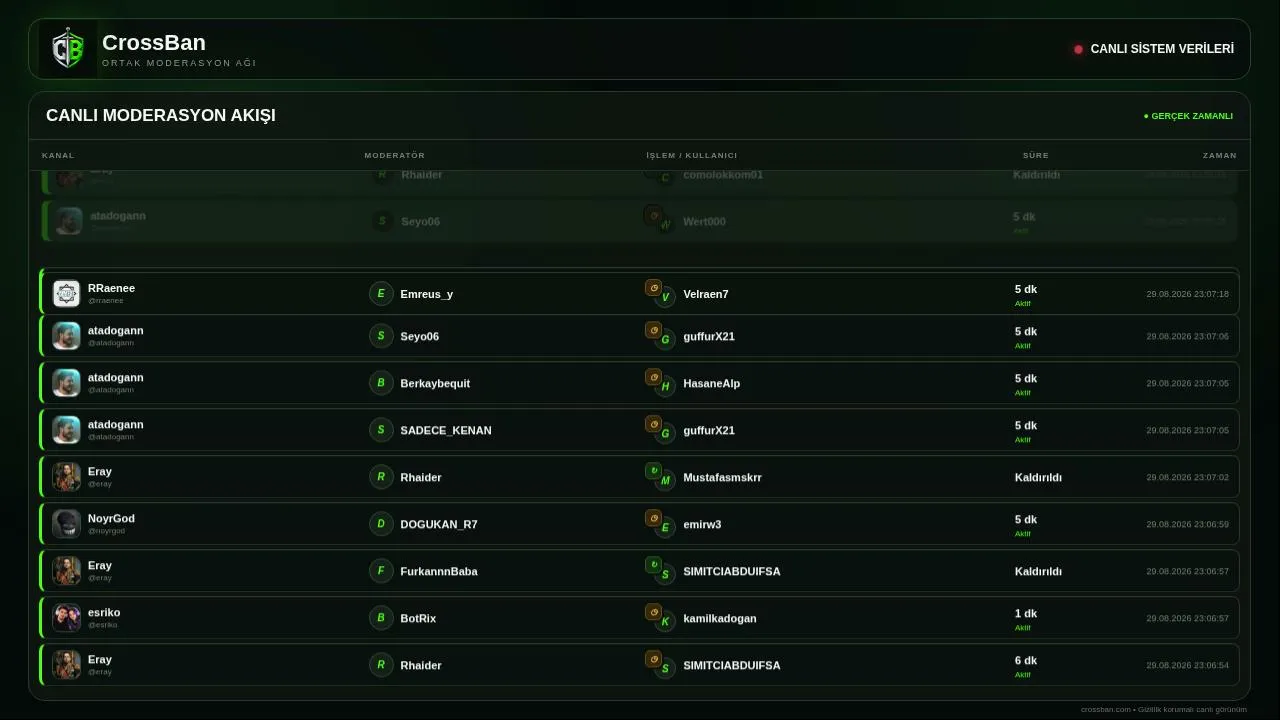
Task: Click the red live indicator dot
Action: (1078, 49)
